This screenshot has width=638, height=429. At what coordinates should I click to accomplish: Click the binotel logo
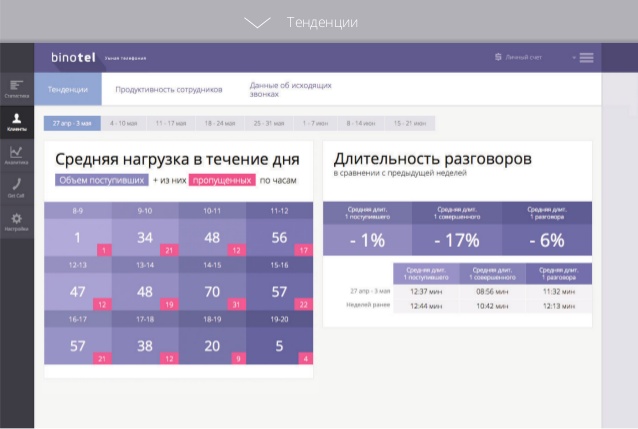click(x=73, y=57)
